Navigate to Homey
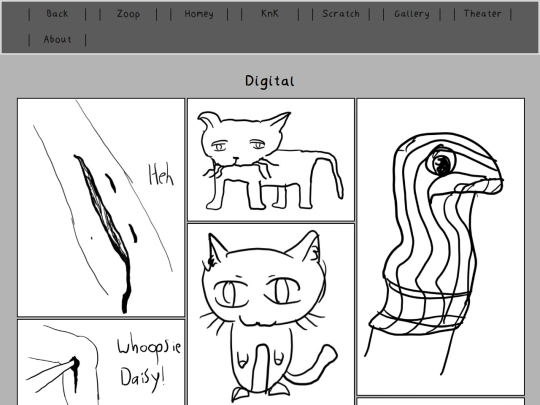540x405 pixels. tap(199, 14)
